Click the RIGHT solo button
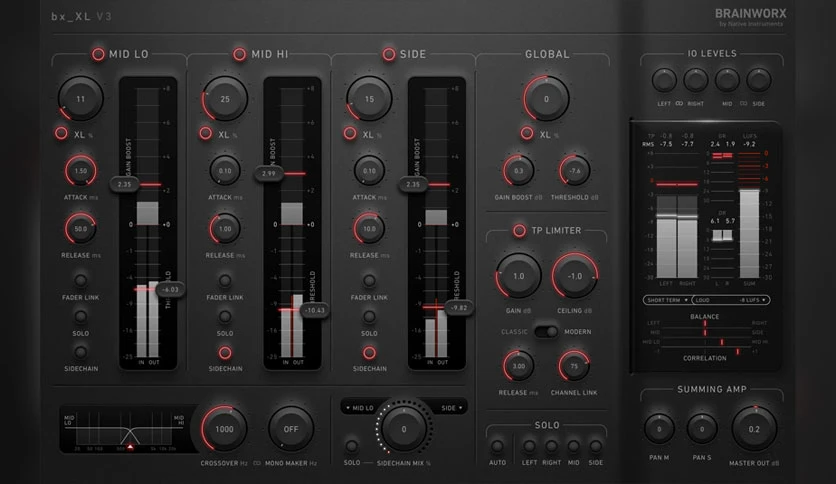 (x=551, y=446)
